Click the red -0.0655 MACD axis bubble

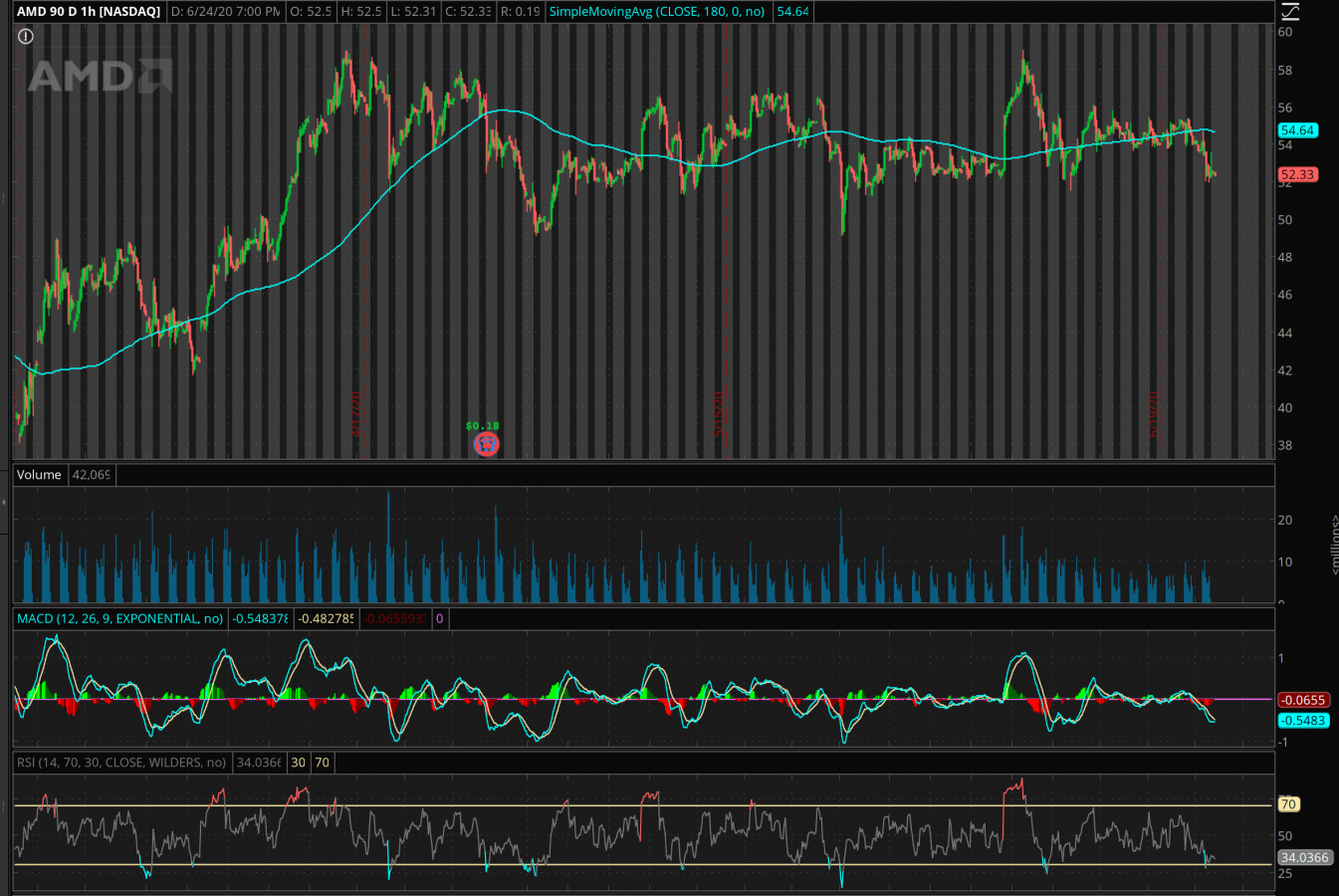pos(1303,700)
